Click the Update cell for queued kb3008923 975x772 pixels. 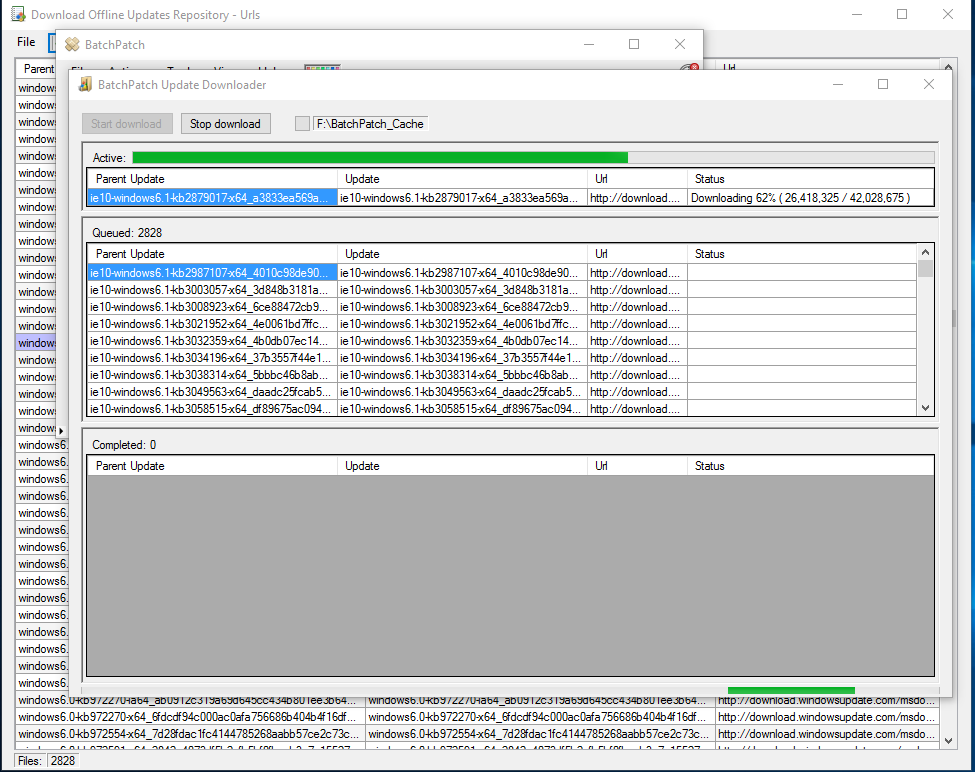click(x=462, y=307)
